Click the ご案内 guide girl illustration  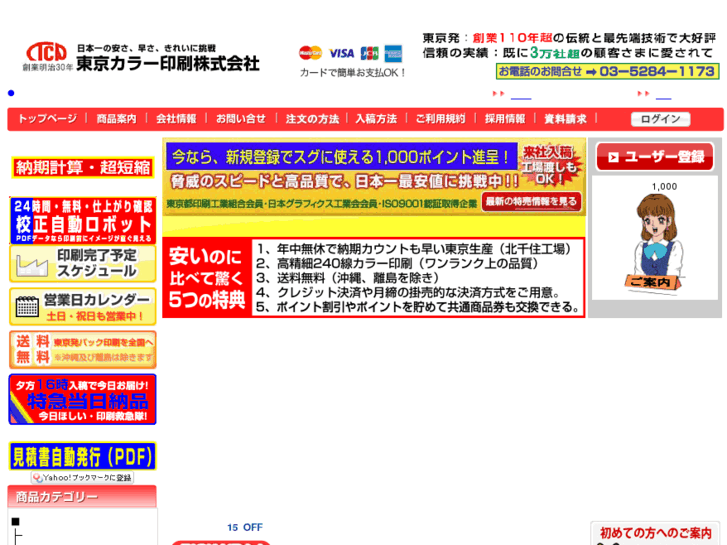655,242
